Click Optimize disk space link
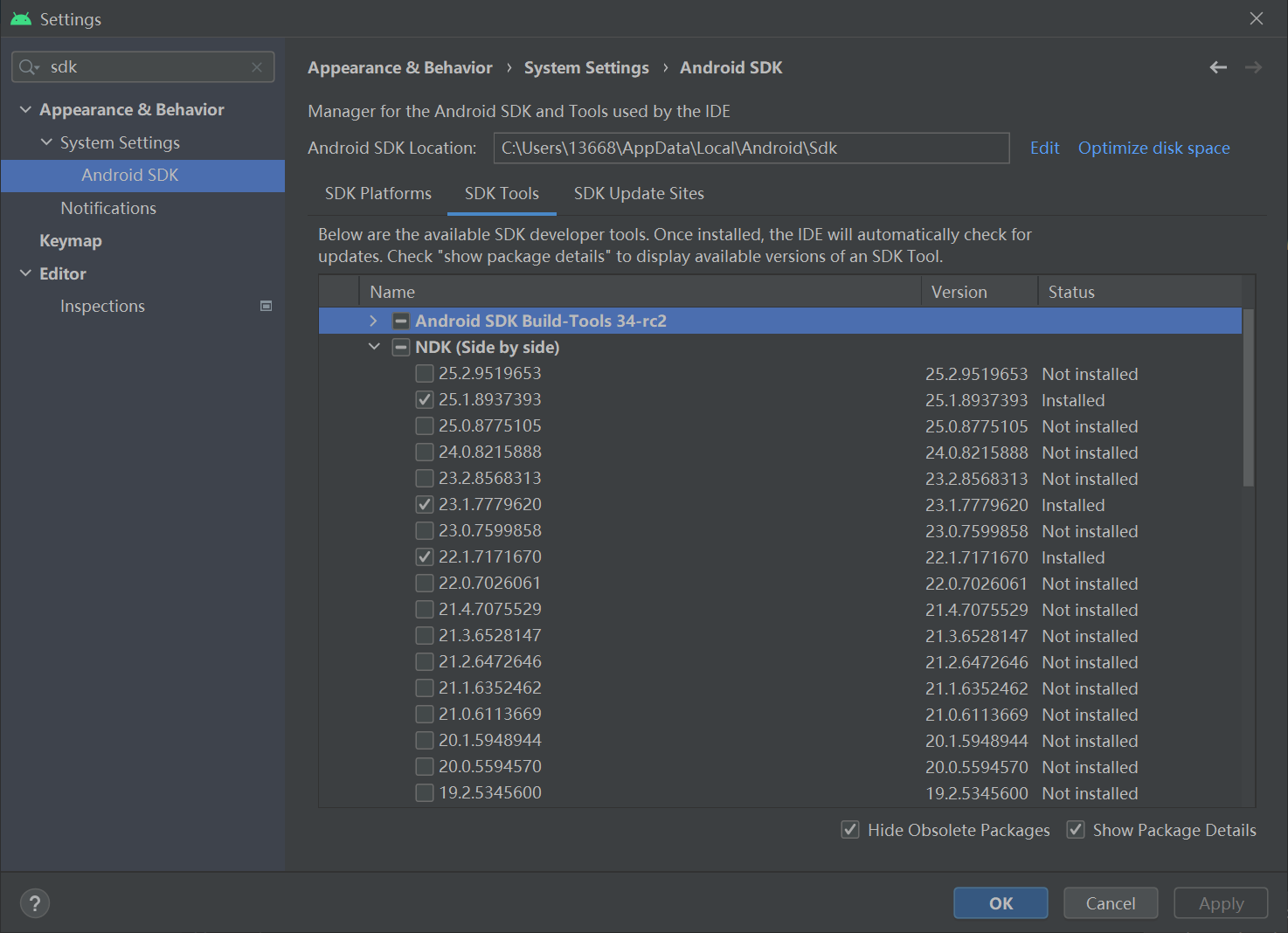The width and height of the screenshot is (1288, 933). (1153, 148)
